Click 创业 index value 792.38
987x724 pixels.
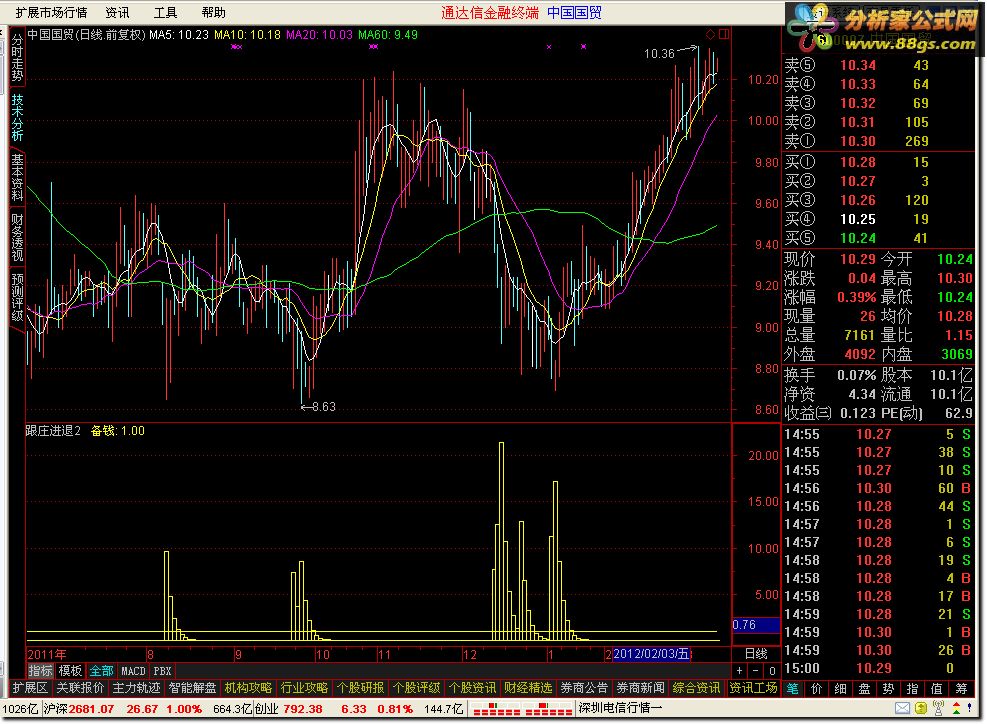pos(302,709)
